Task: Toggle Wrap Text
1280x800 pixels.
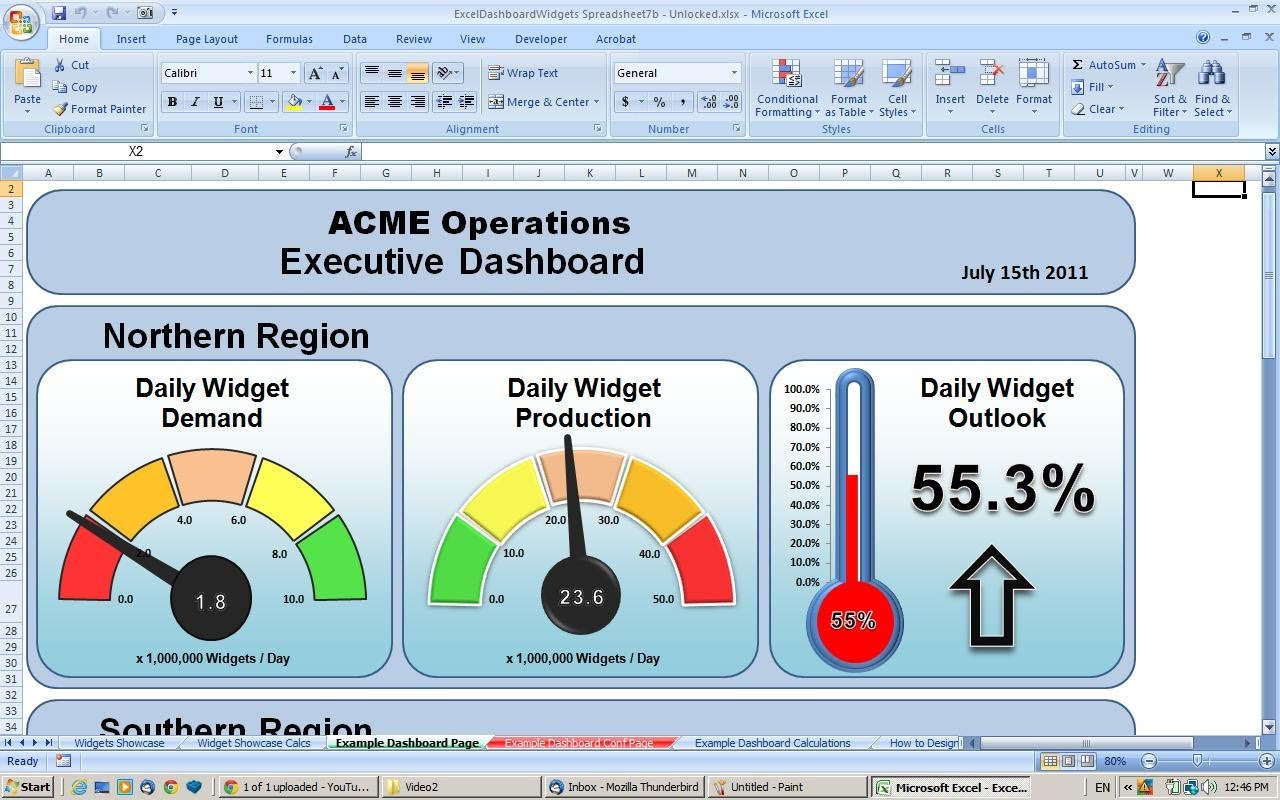Action: click(x=523, y=73)
